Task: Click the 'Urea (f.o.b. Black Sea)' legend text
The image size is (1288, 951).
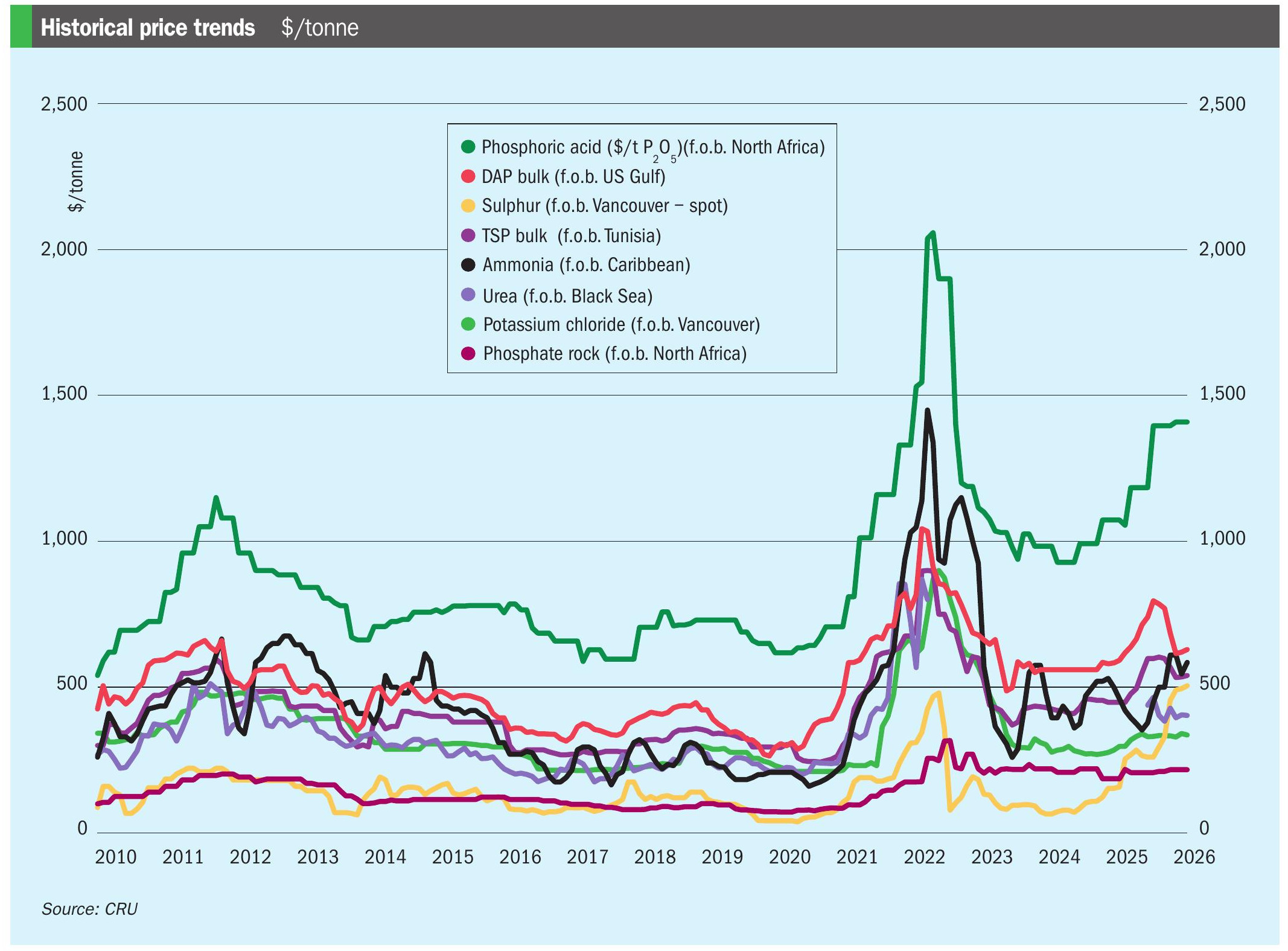Action: pyautogui.click(x=567, y=296)
